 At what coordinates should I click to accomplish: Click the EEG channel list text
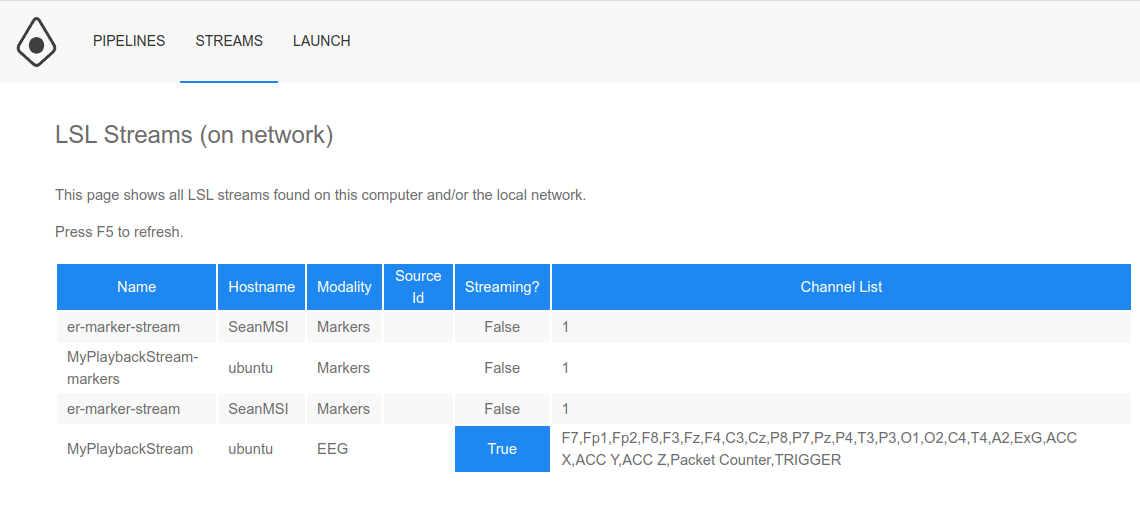[818, 449]
